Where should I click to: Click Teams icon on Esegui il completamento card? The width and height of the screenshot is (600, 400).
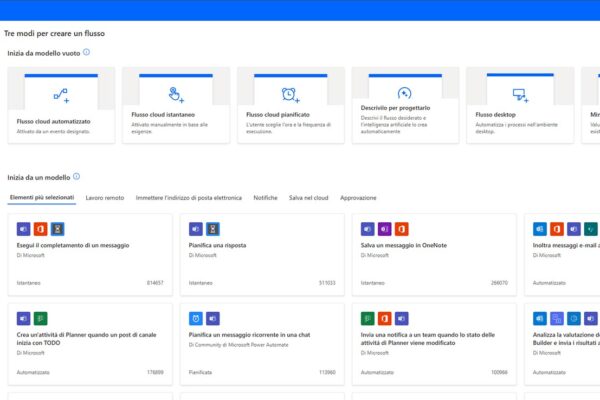click(x=23, y=229)
